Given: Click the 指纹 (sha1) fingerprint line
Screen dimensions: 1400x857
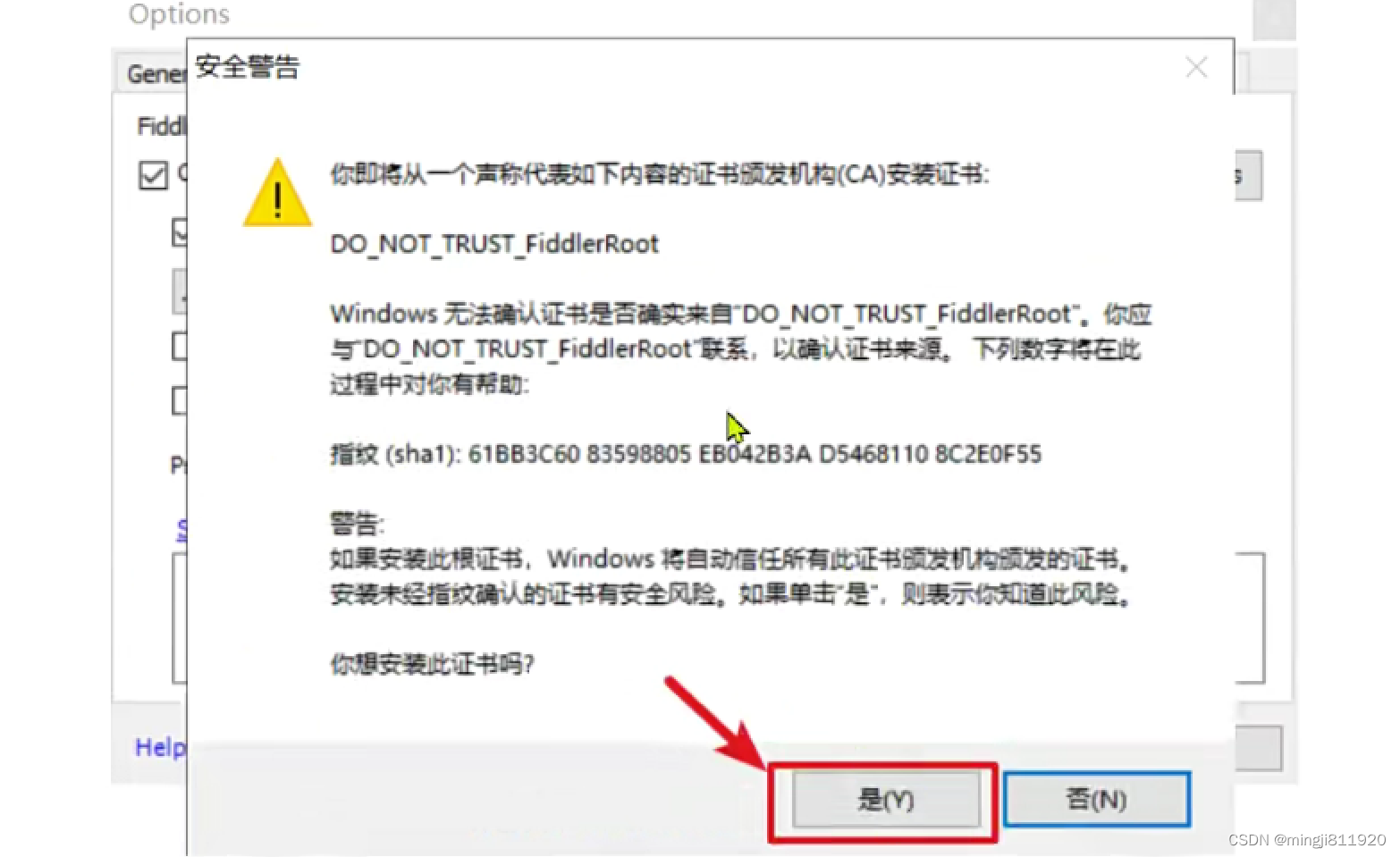Looking at the screenshot, I should coord(686,454).
